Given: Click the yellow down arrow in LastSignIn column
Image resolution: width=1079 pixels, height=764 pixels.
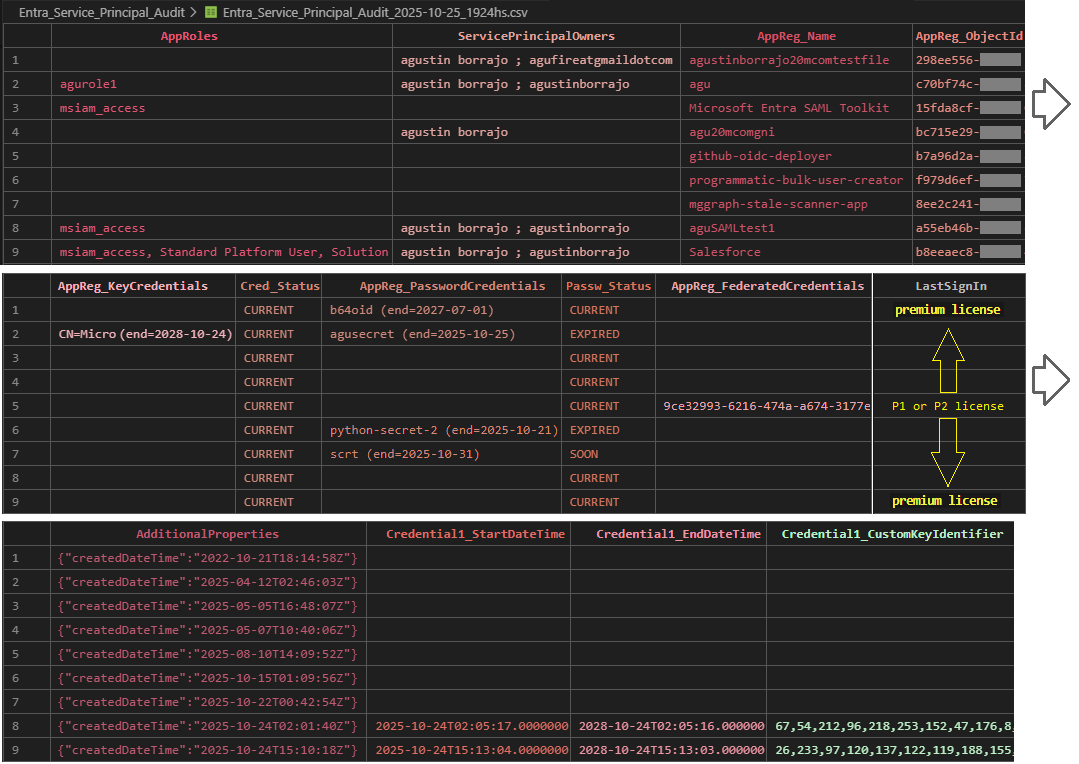Looking at the screenshot, I should pos(948,451).
